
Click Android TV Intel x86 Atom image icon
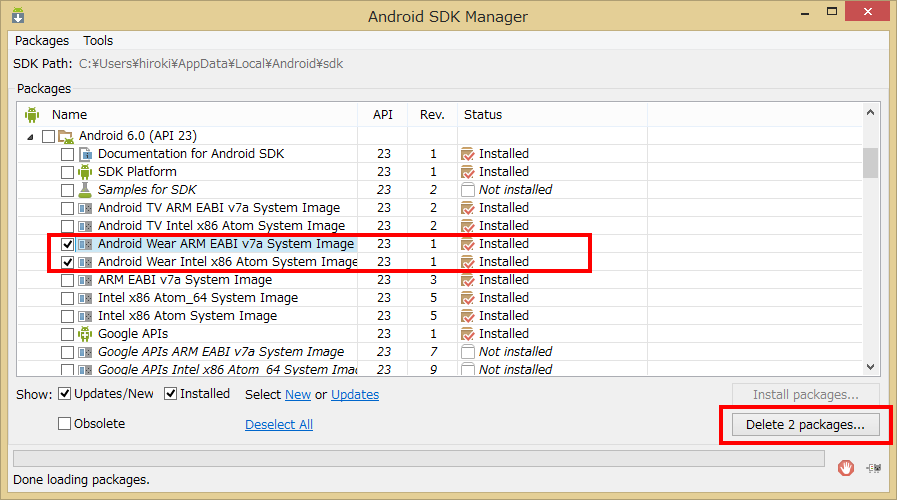85,227
